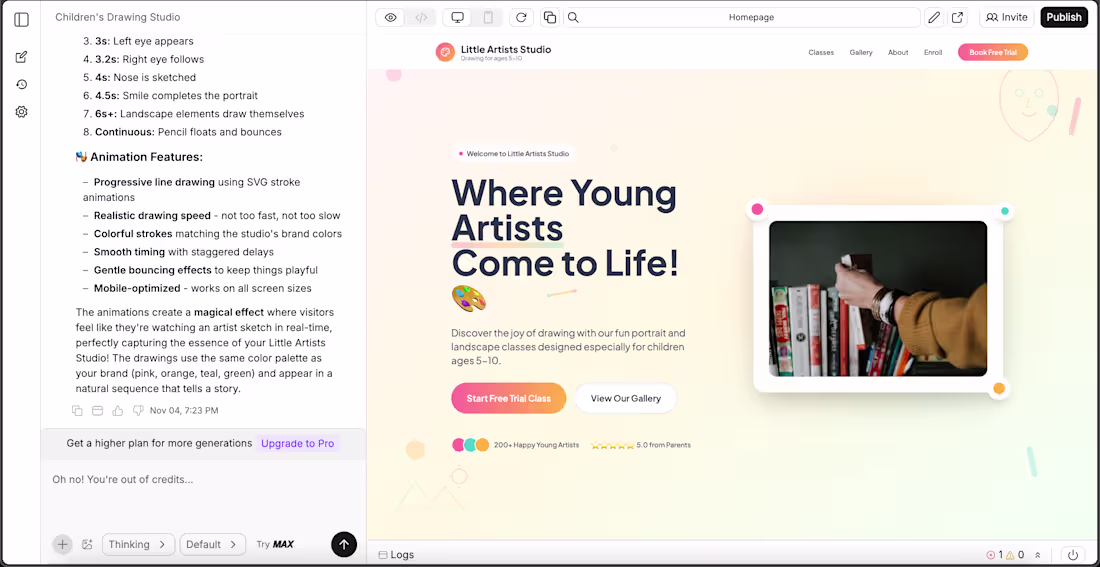1100x567 pixels.
Task: Click the search magnifier icon
Action: pyautogui.click(x=573, y=18)
